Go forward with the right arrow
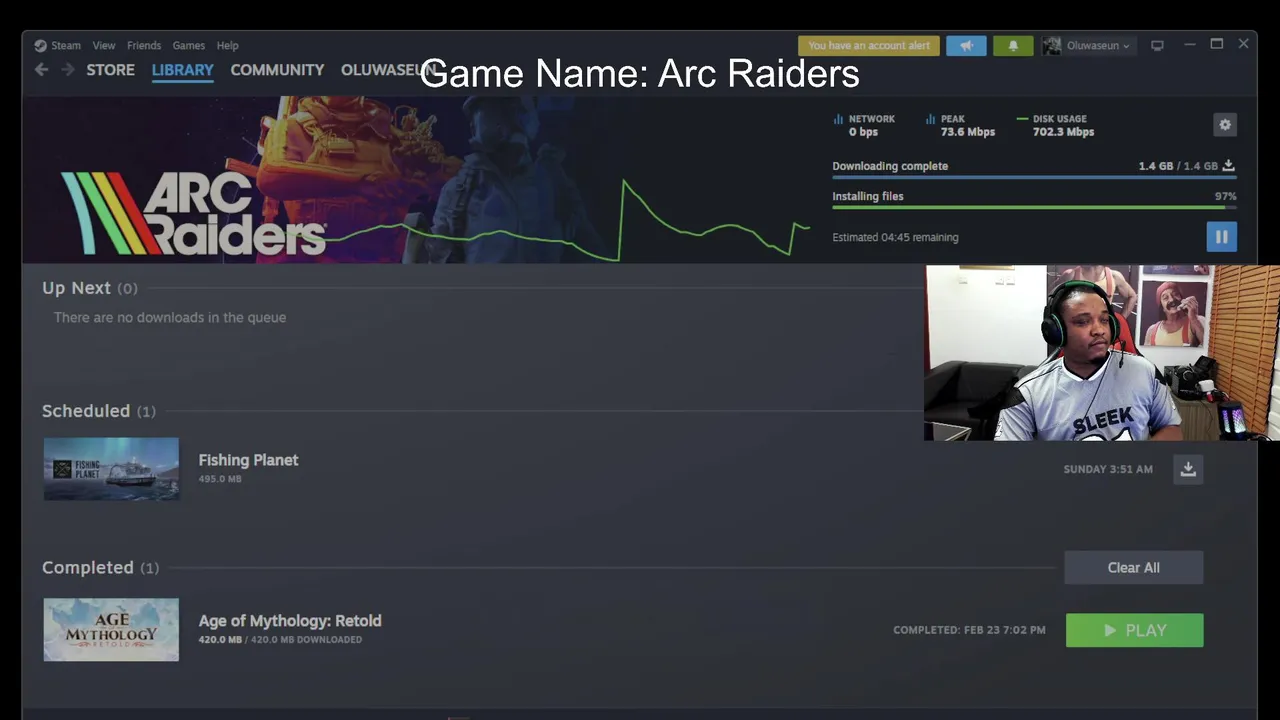The width and height of the screenshot is (1280, 720). (x=67, y=70)
